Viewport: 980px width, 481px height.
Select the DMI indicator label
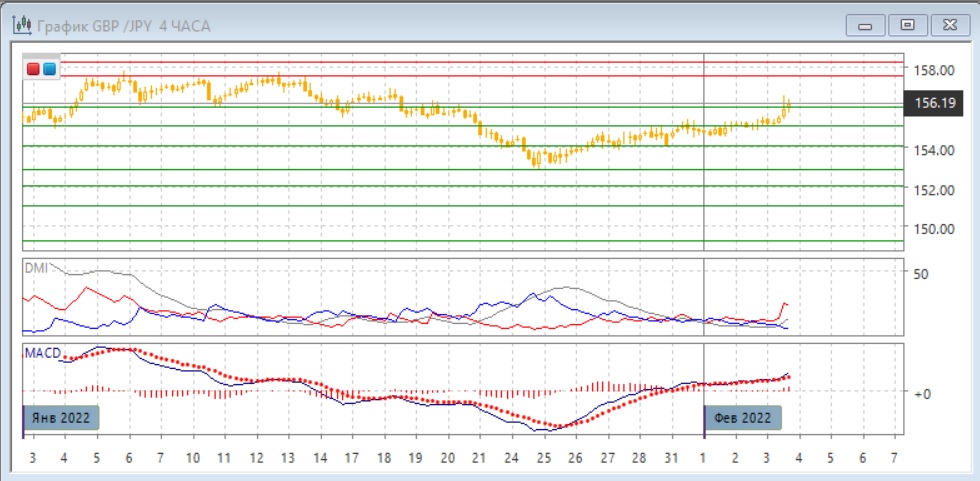[x=37, y=267]
